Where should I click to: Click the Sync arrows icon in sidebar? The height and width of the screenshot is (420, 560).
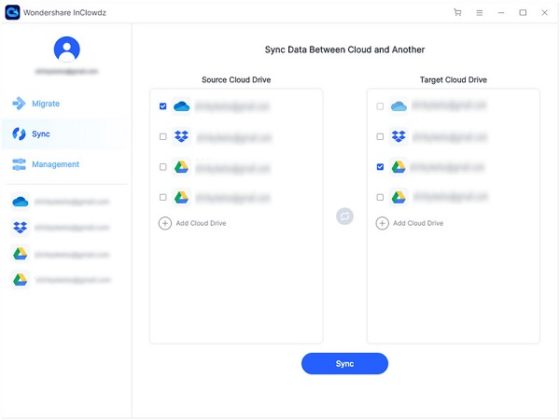(19, 134)
